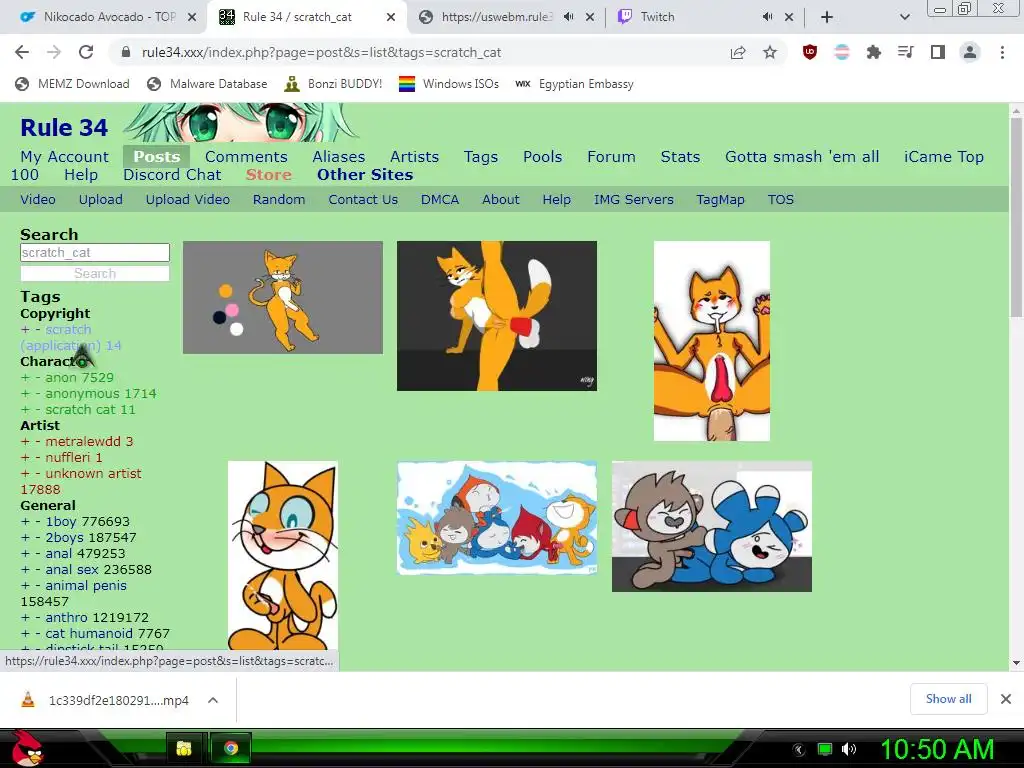Click the Store link
The image size is (1024, 768).
[268, 175]
